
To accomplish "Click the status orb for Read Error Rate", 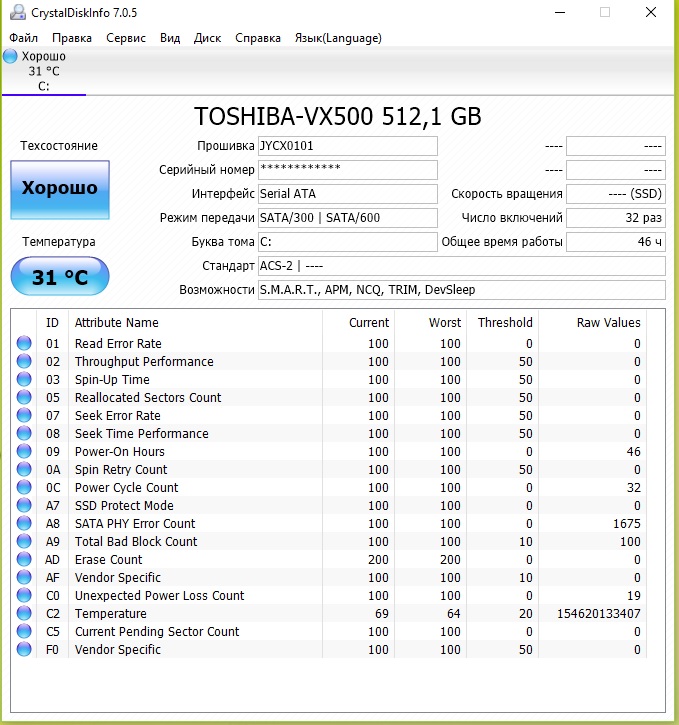I will tap(24, 343).
